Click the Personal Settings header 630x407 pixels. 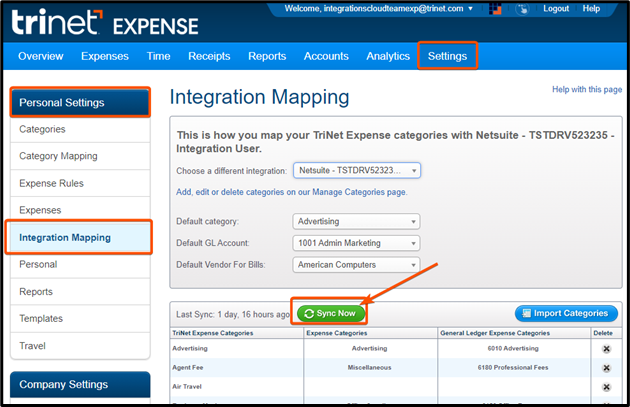click(x=80, y=102)
